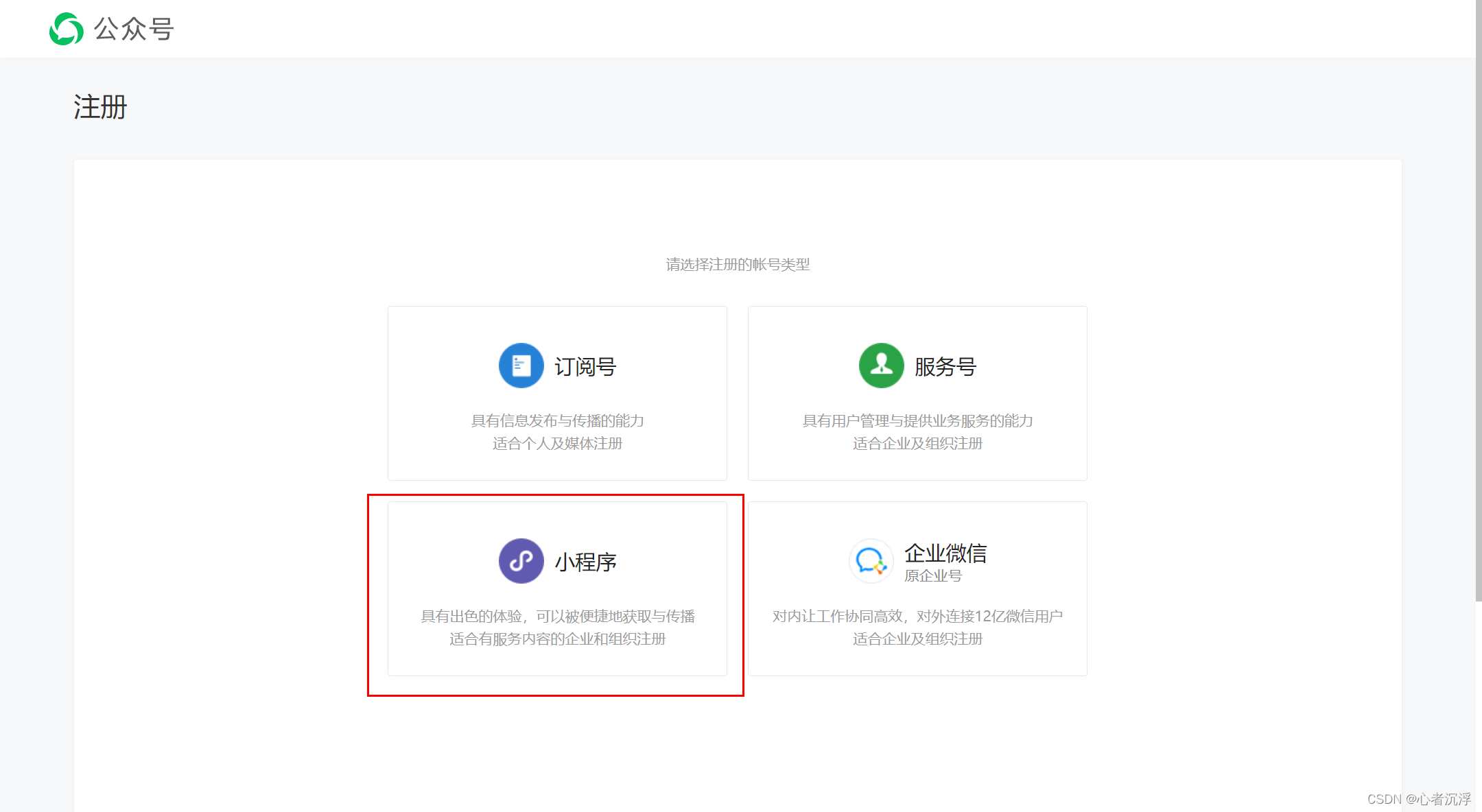The width and height of the screenshot is (1482, 812).
Task: Click the 企业微信 chat bubble icon
Action: pos(871,561)
